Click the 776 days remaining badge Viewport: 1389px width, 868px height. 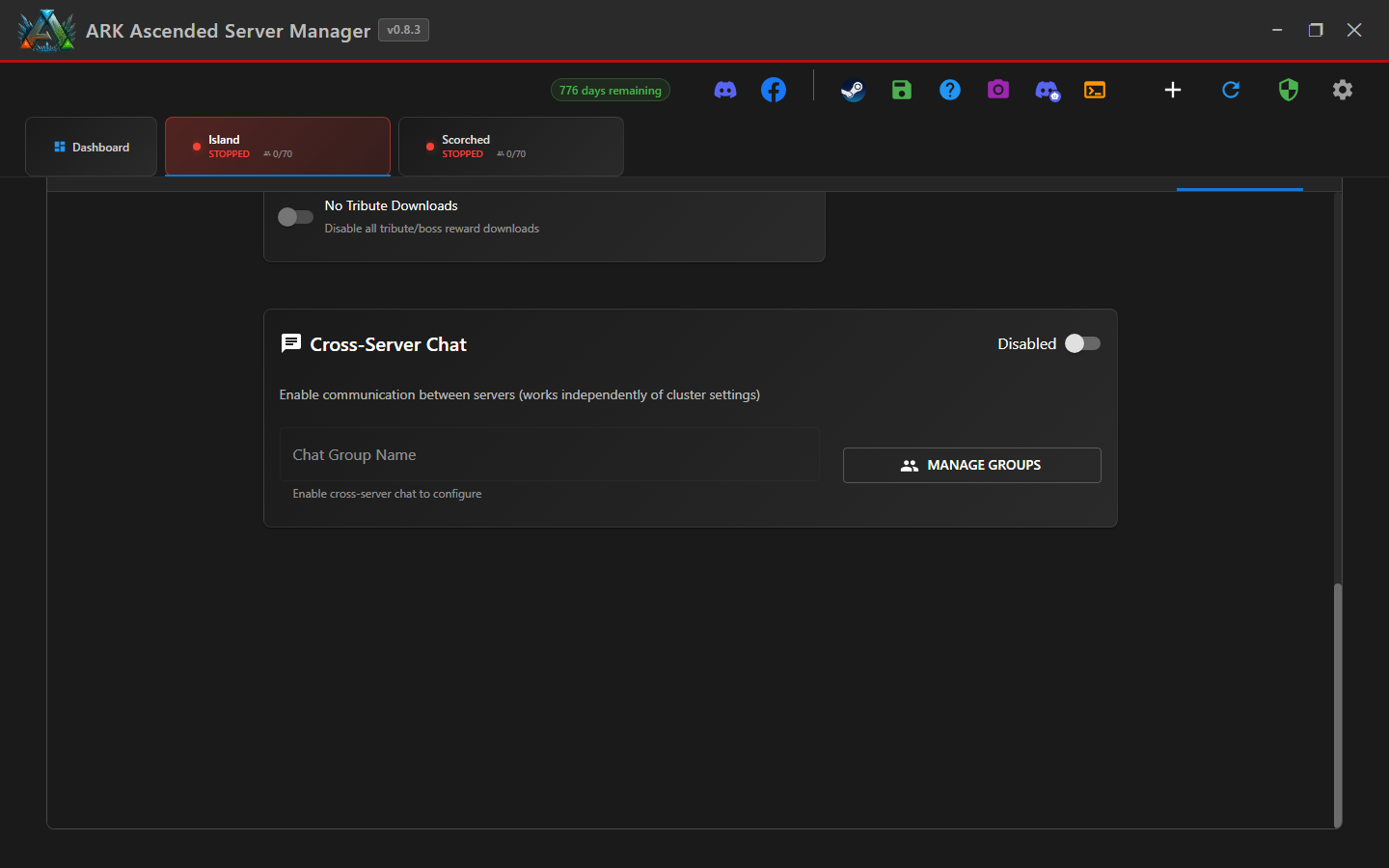click(x=611, y=90)
